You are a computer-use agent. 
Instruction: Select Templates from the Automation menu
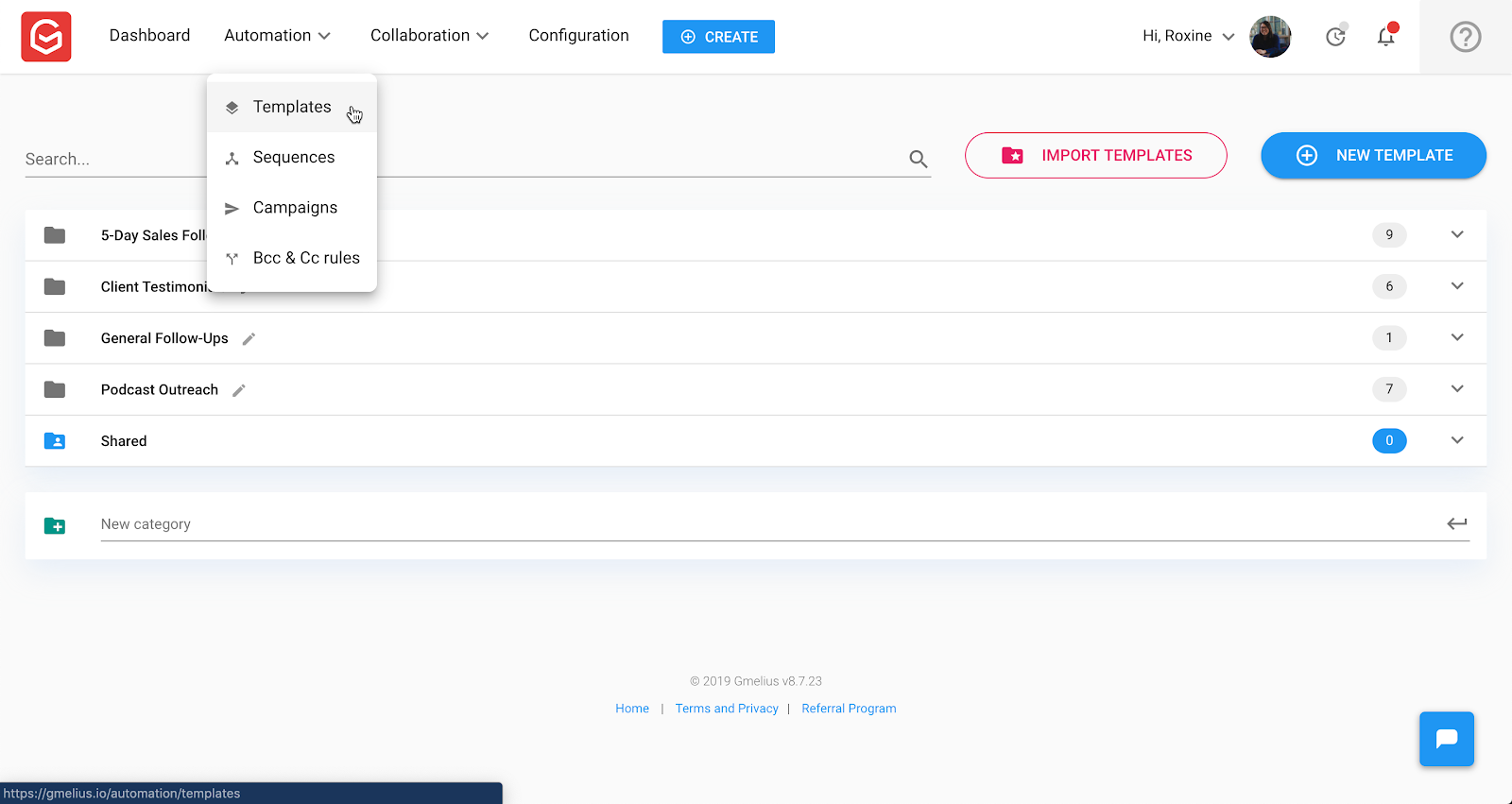pos(292,107)
